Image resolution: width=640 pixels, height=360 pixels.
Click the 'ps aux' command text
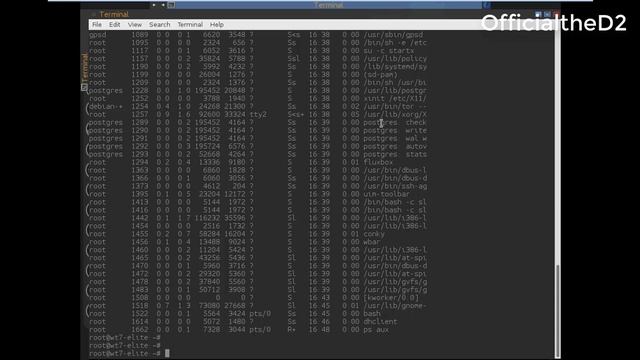[376, 330]
